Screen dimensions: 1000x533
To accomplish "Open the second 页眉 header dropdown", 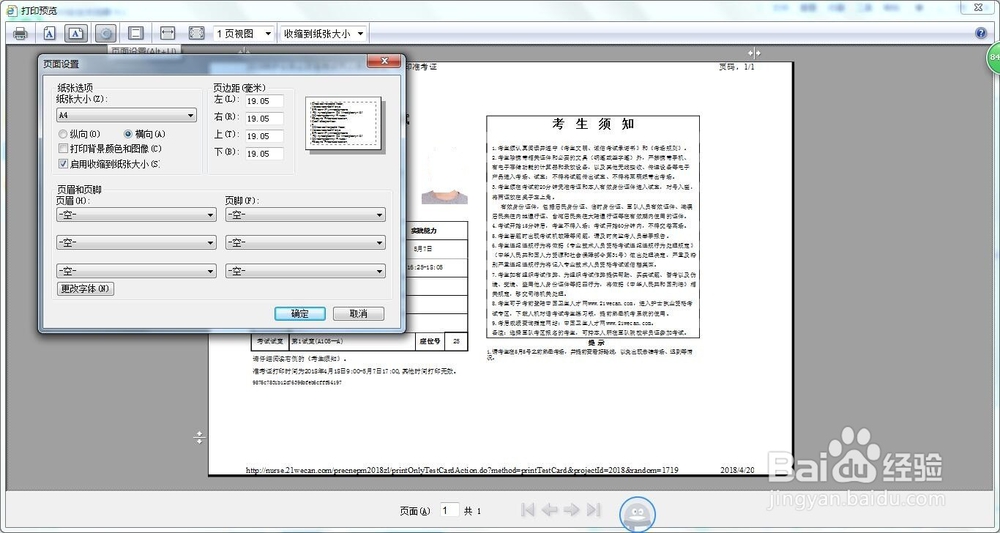I will 136,243.
